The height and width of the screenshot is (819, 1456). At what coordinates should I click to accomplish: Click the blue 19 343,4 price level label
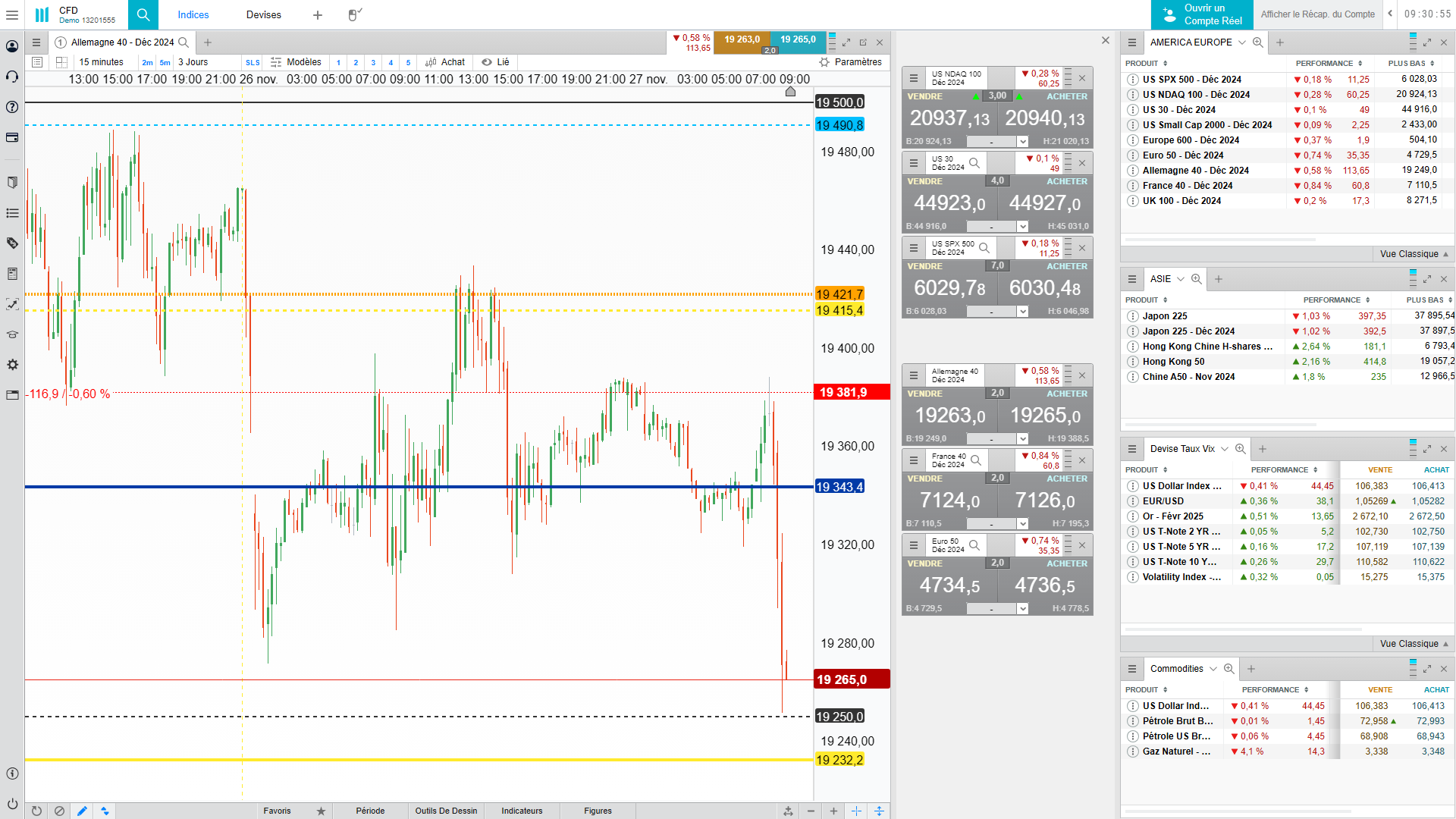click(839, 487)
